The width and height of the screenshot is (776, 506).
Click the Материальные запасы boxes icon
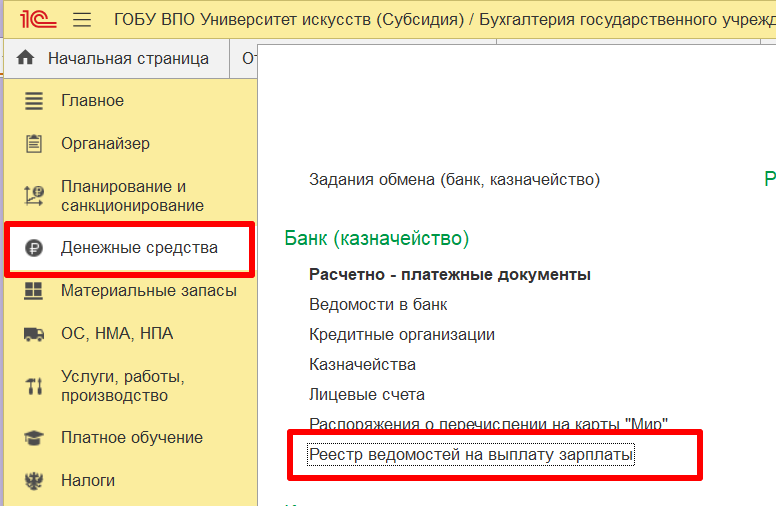coord(34,291)
